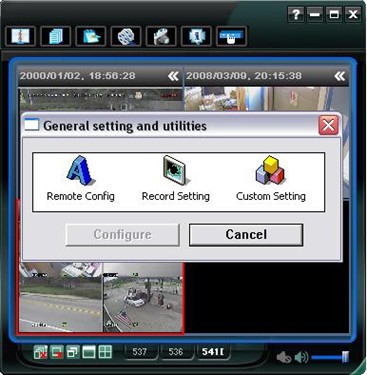Click the Configure button

(123, 235)
